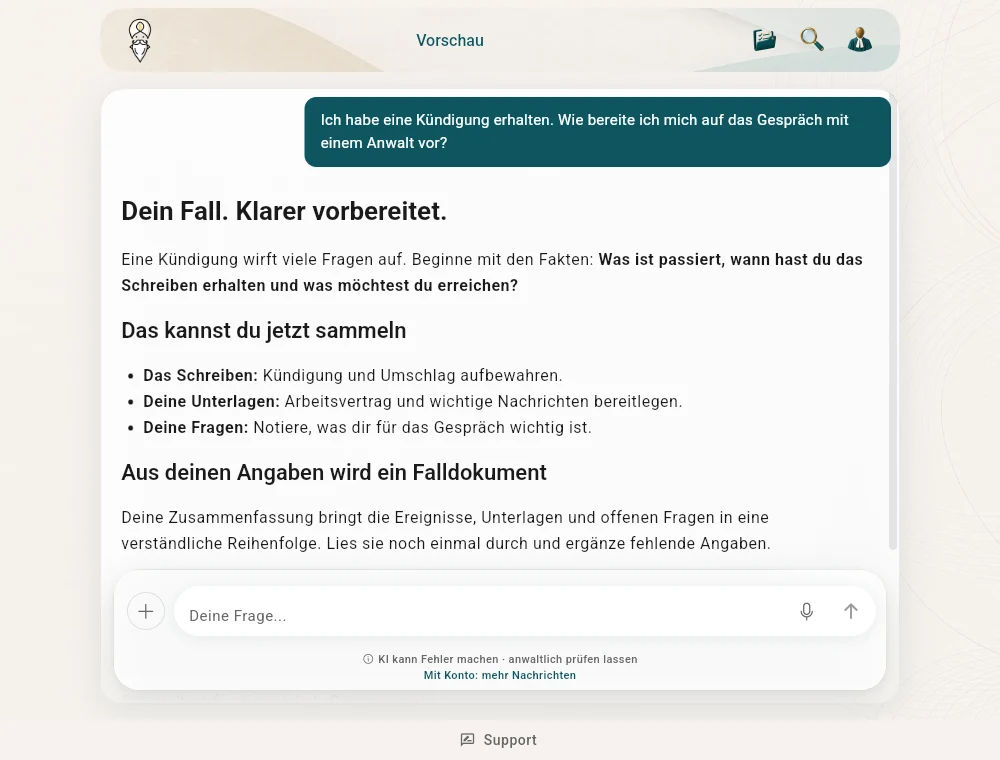This screenshot has width=1000, height=760.
Task: Click the bullet 'Deine Fragen:' line
Action: [x=367, y=427]
